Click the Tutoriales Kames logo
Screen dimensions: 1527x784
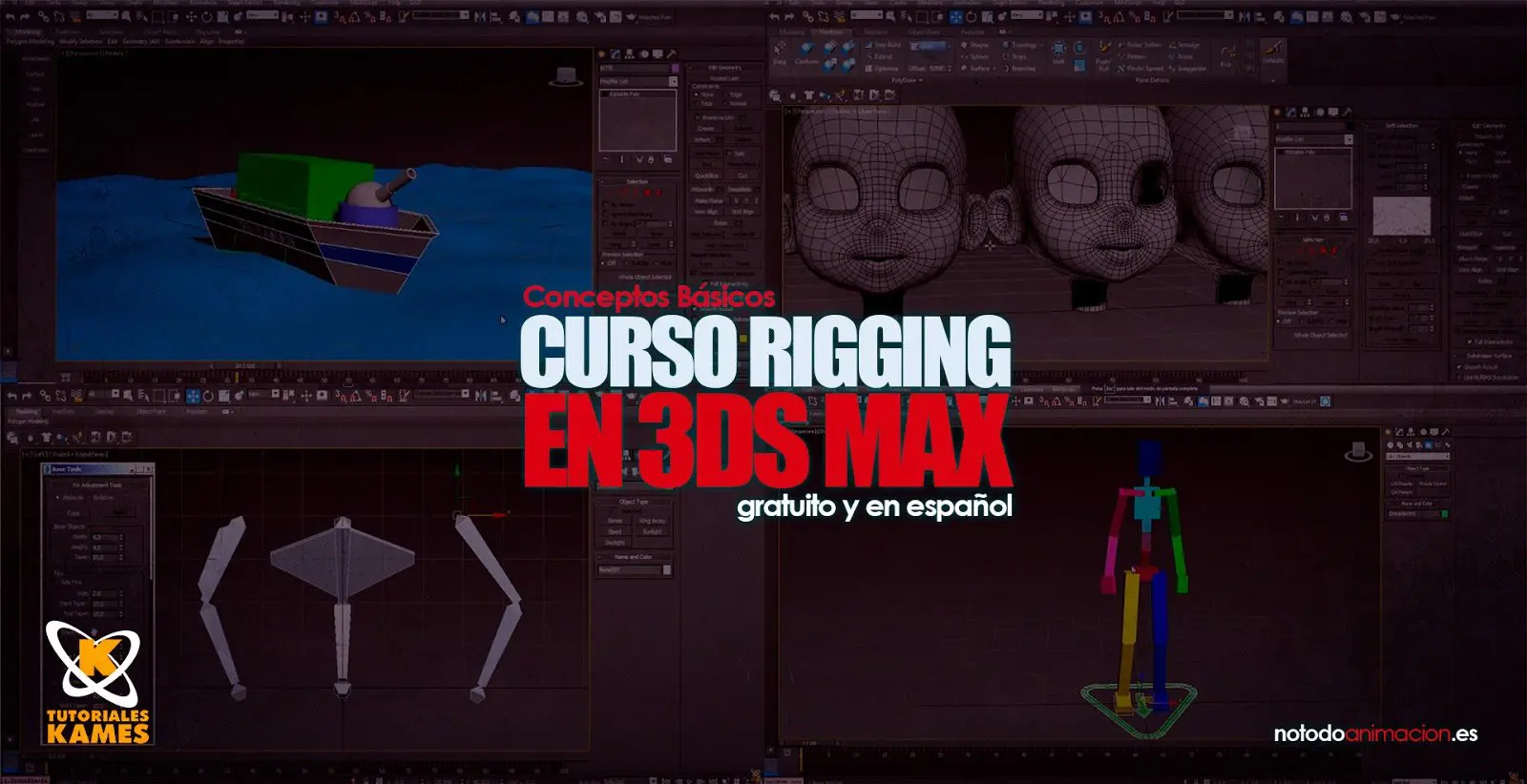99,683
